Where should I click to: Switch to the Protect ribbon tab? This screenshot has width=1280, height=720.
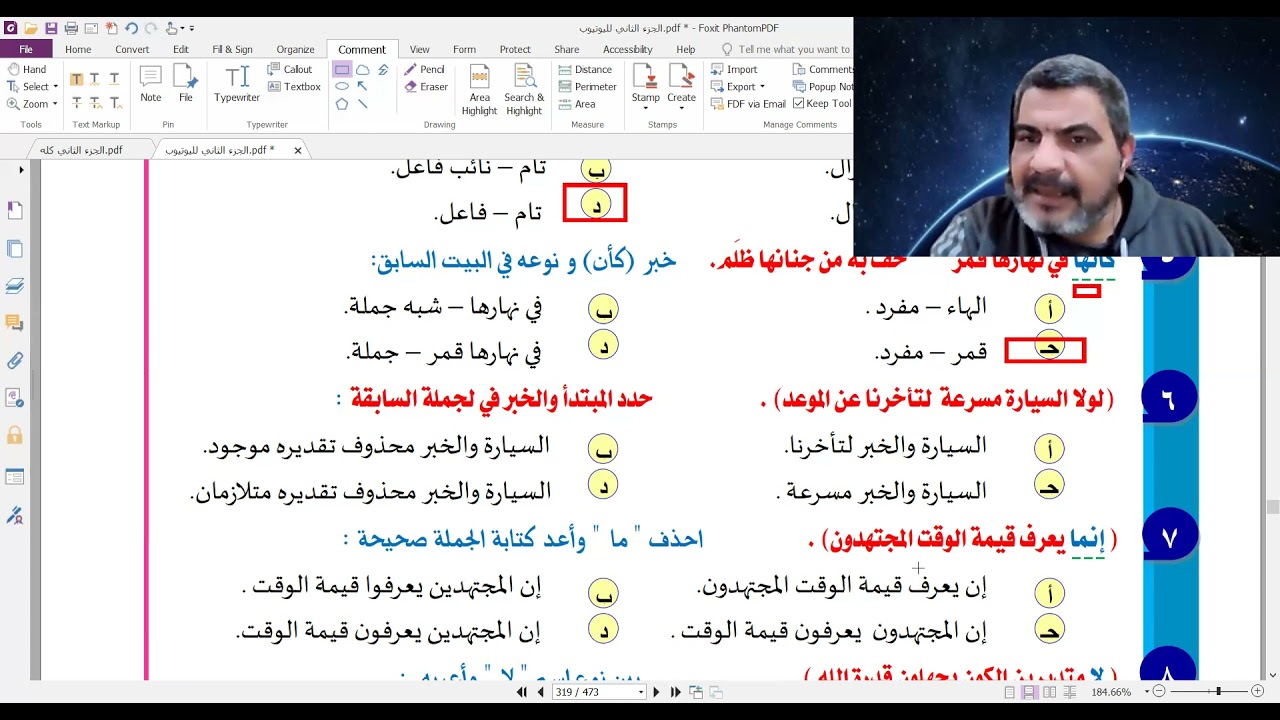[515, 49]
